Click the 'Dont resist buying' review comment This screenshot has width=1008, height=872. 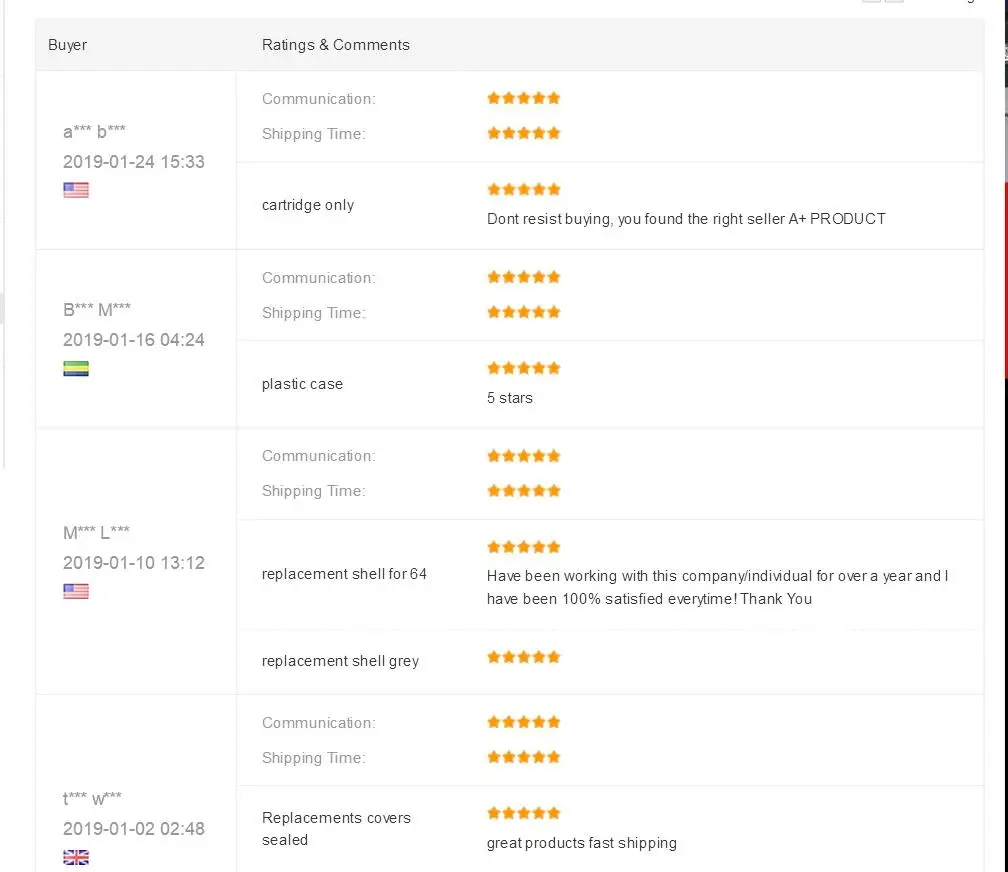[x=686, y=219]
